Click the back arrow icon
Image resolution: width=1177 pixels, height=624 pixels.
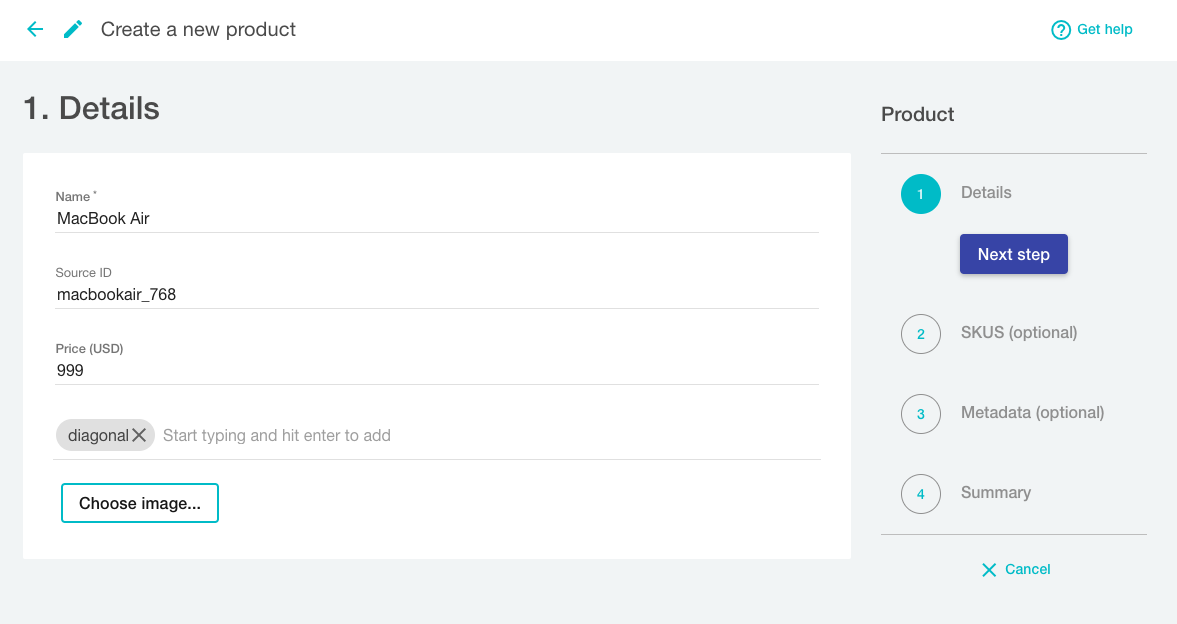pos(35,29)
